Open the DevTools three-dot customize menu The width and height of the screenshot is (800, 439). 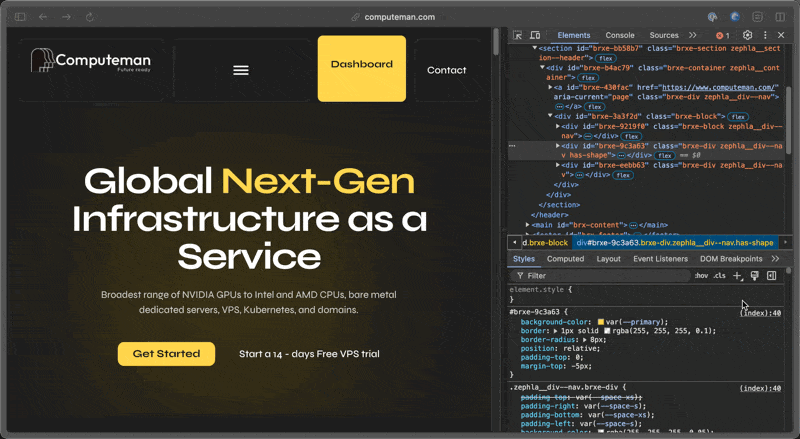point(765,35)
